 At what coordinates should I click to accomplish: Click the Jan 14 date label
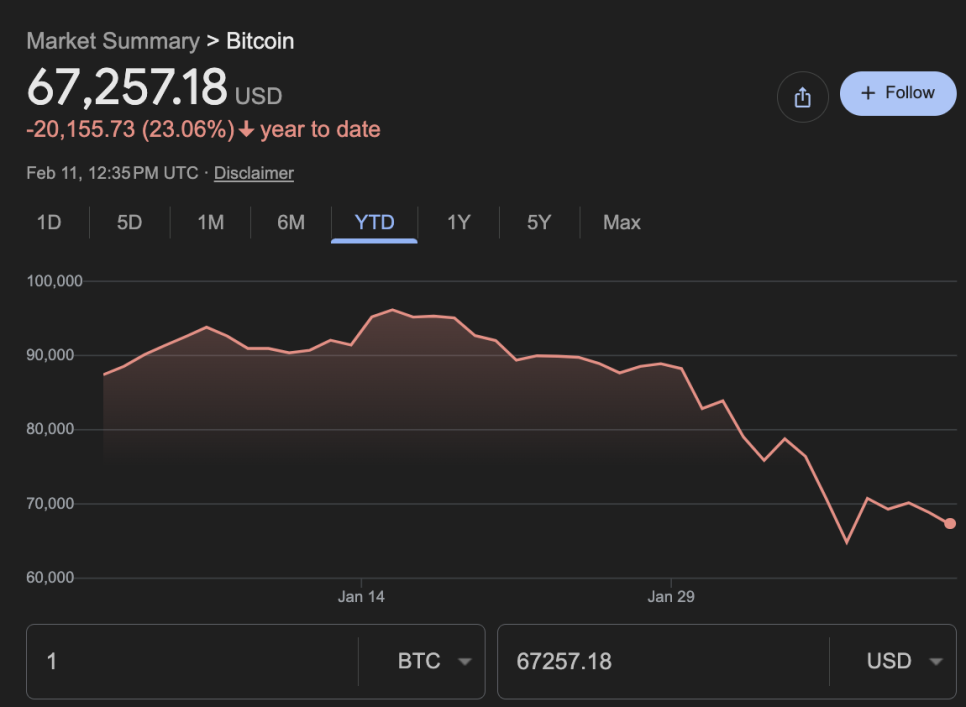[x=361, y=597]
